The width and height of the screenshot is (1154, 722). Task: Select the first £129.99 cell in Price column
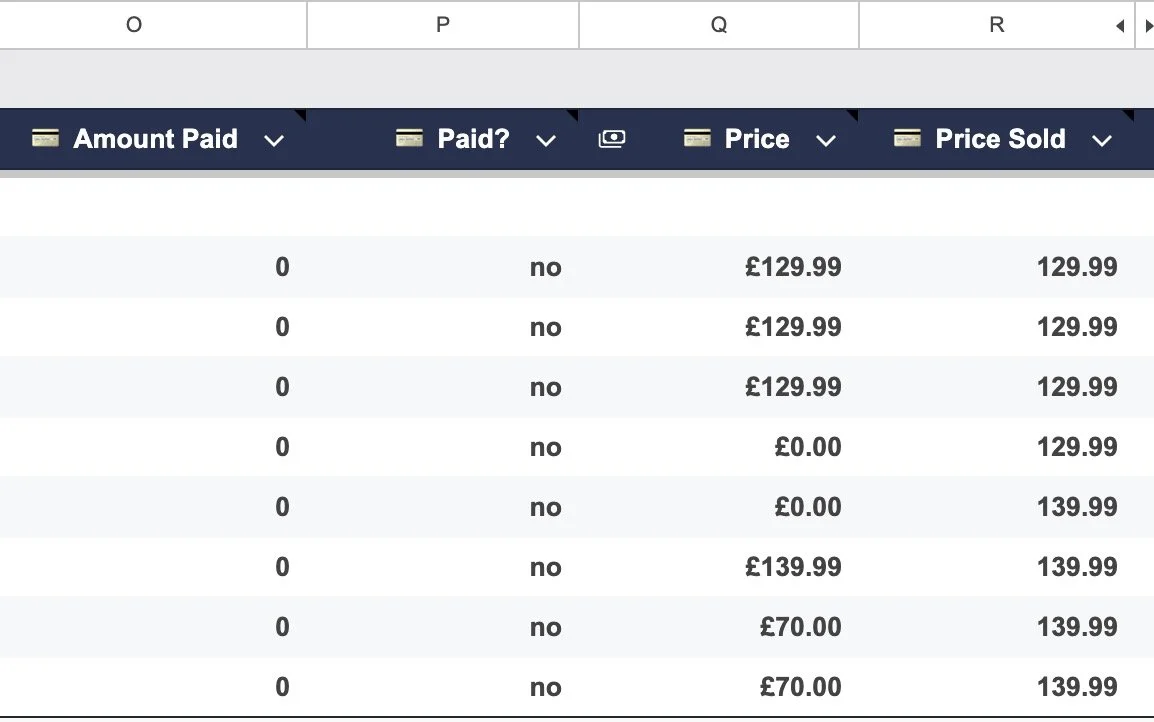pos(795,267)
